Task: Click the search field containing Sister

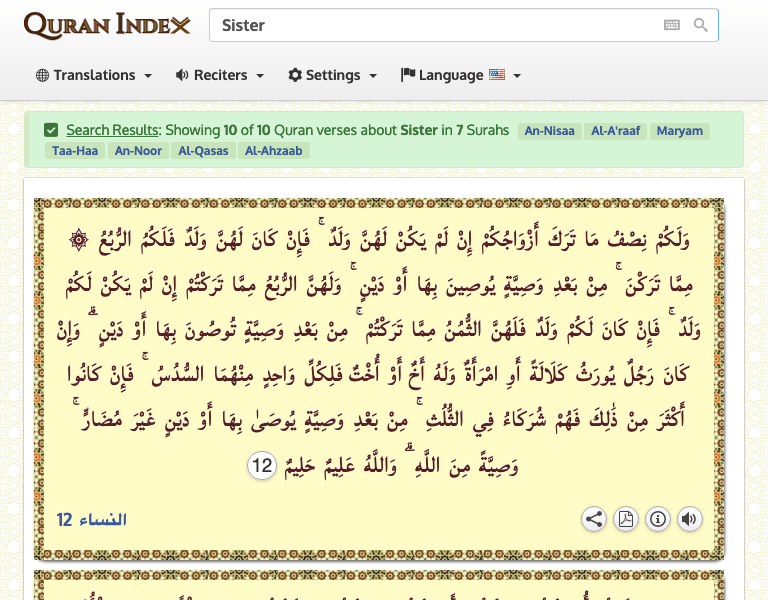Action: point(435,25)
